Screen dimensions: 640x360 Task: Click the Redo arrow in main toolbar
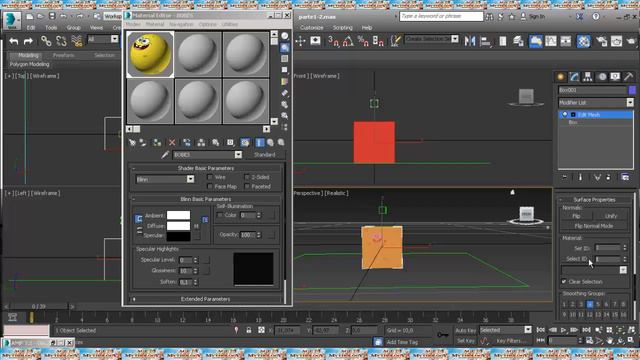coord(28,41)
